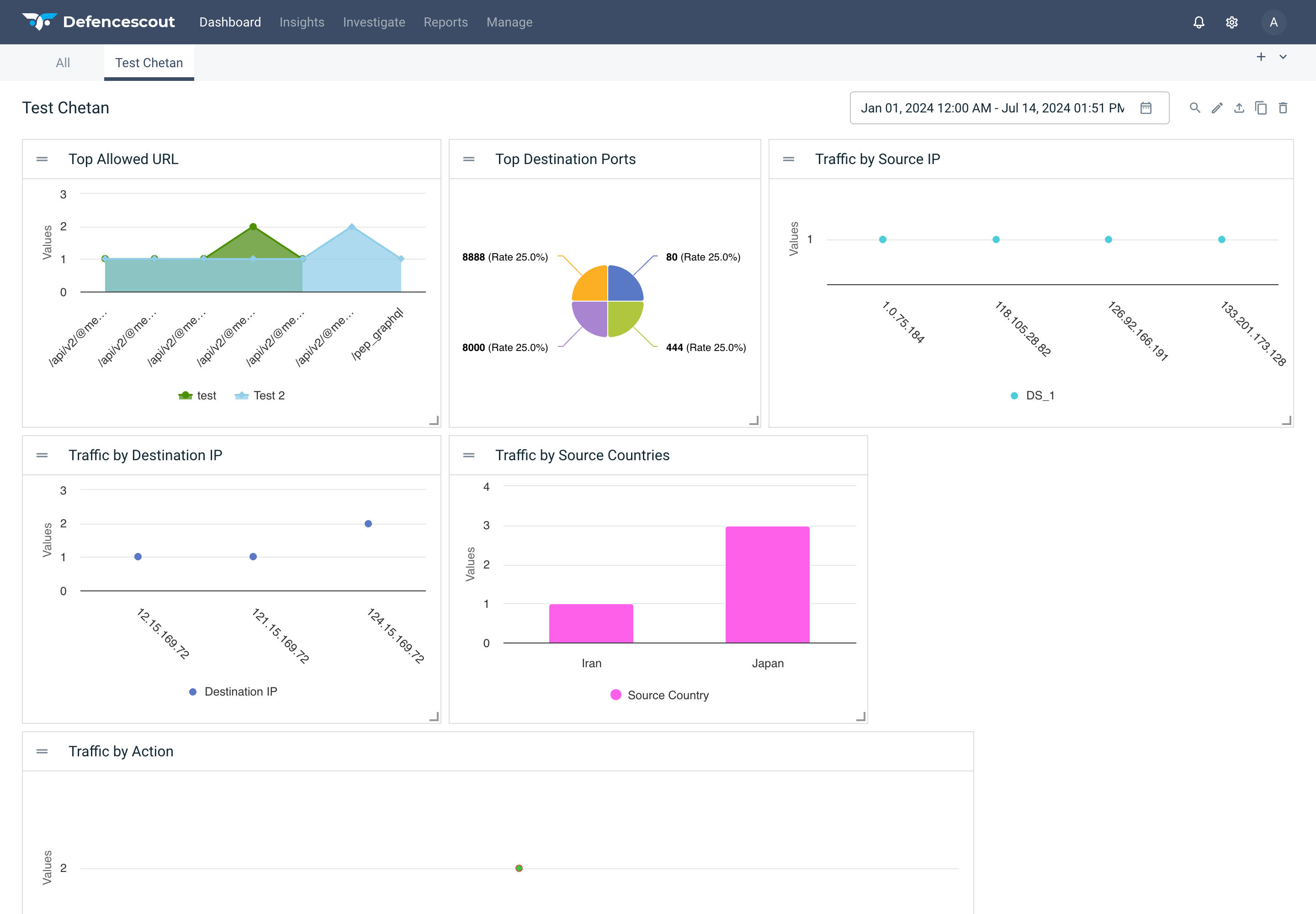Delete the dashboard using the trash icon
Screen dimensions: 1316x914
click(1283, 108)
